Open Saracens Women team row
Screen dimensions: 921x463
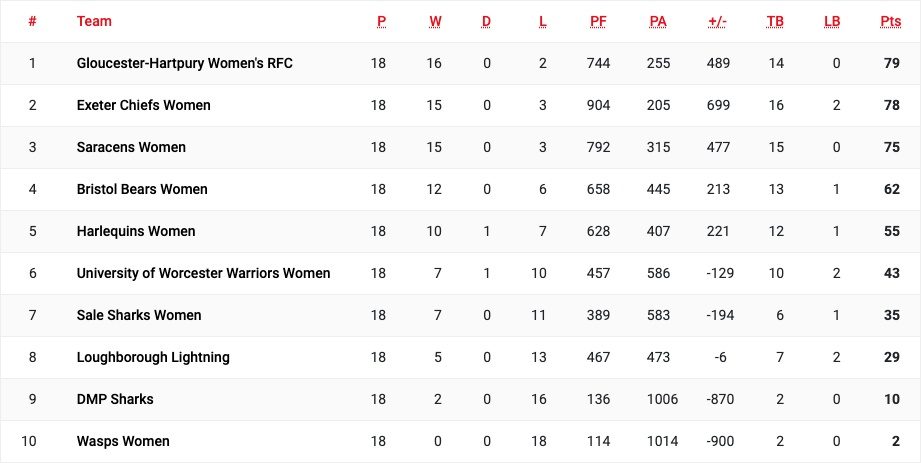[460, 147]
